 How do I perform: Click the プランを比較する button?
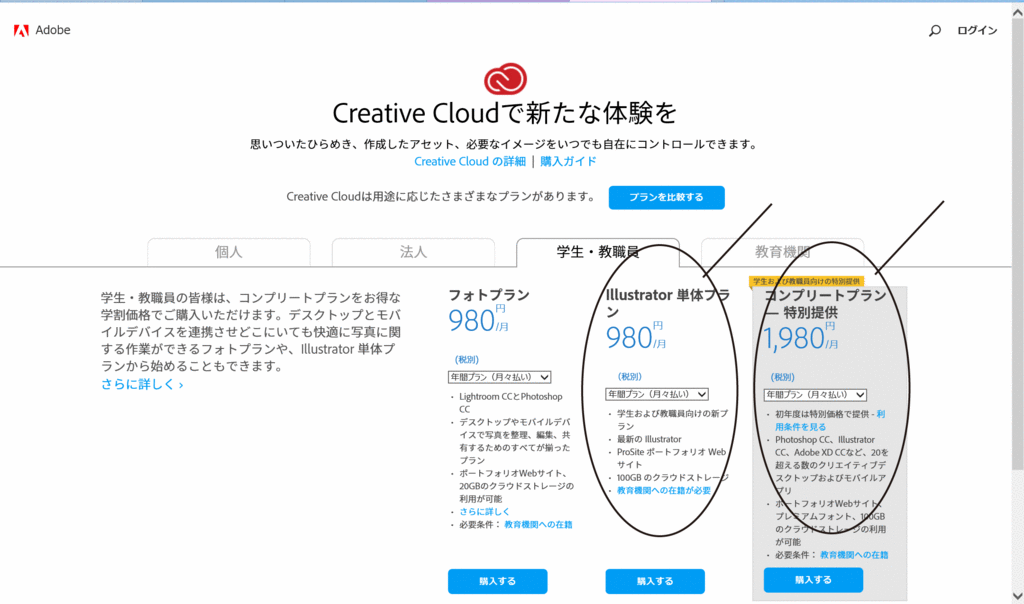[x=666, y=197]
